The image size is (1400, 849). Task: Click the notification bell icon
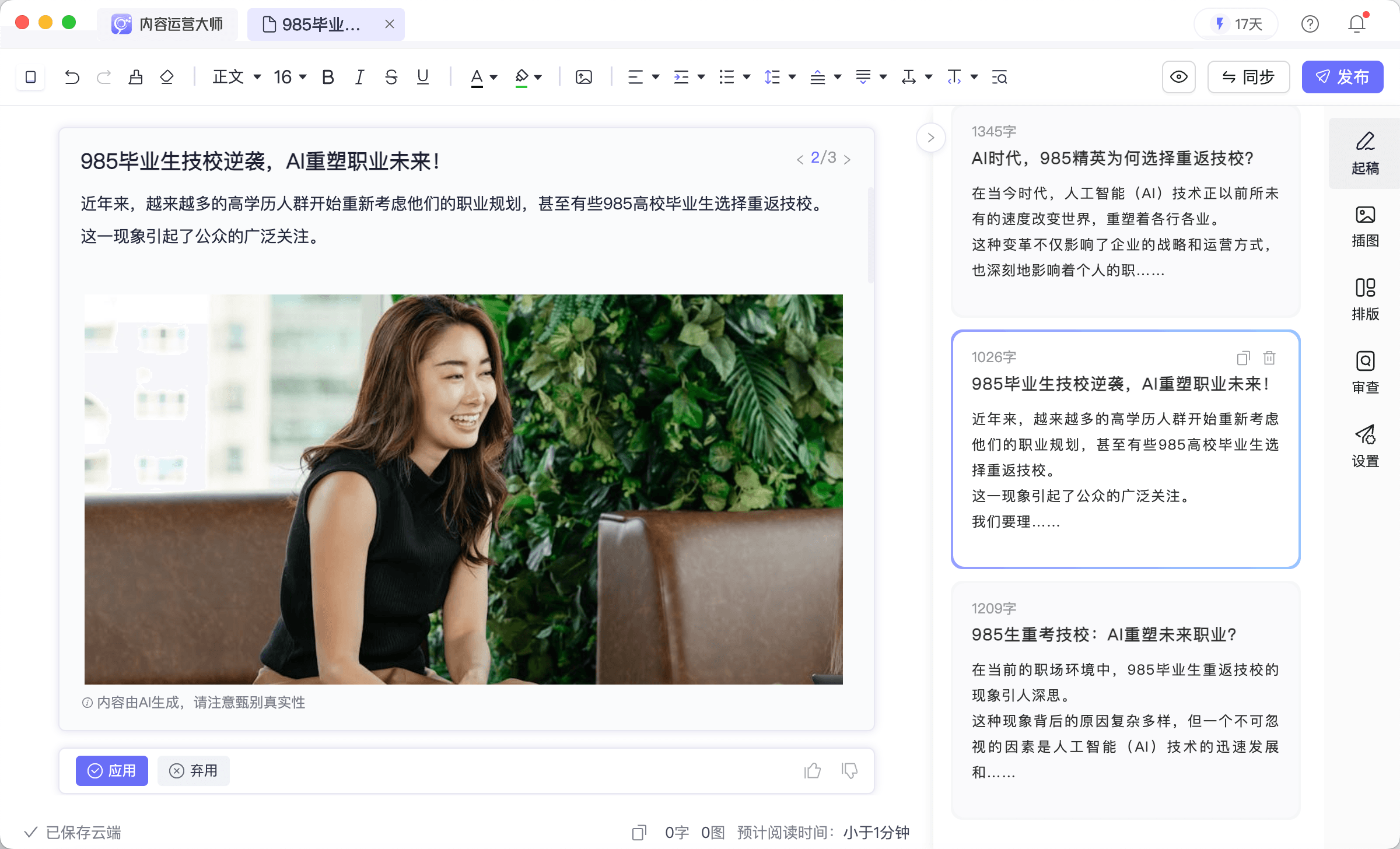(1357, 24)
